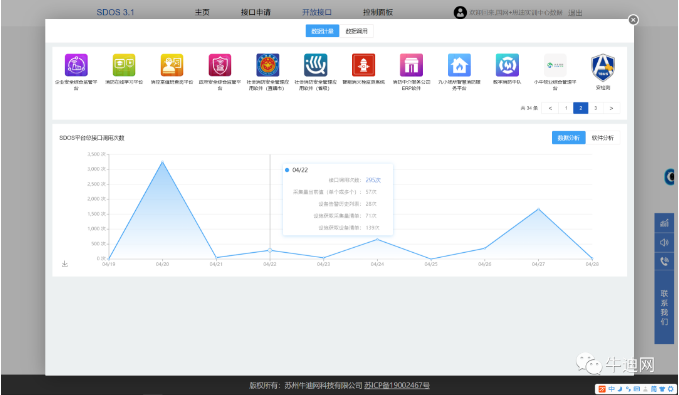
Task: Open 接口申请 in top navigation
Action: pos(255,13)
